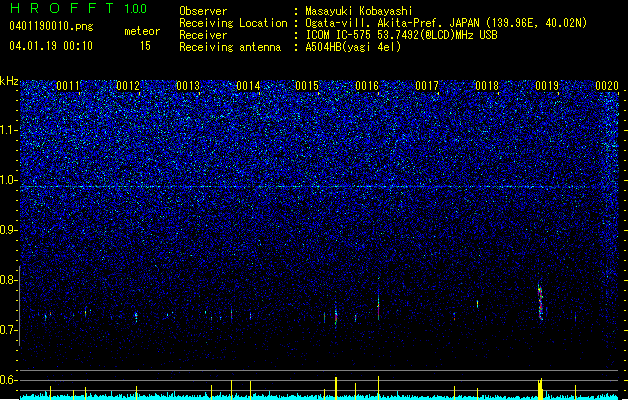Click the gray vertical bar beside the 0.7 kHz label
Image resolution: width=629 pixels, height=400 pixels.
tap(19, 305)
